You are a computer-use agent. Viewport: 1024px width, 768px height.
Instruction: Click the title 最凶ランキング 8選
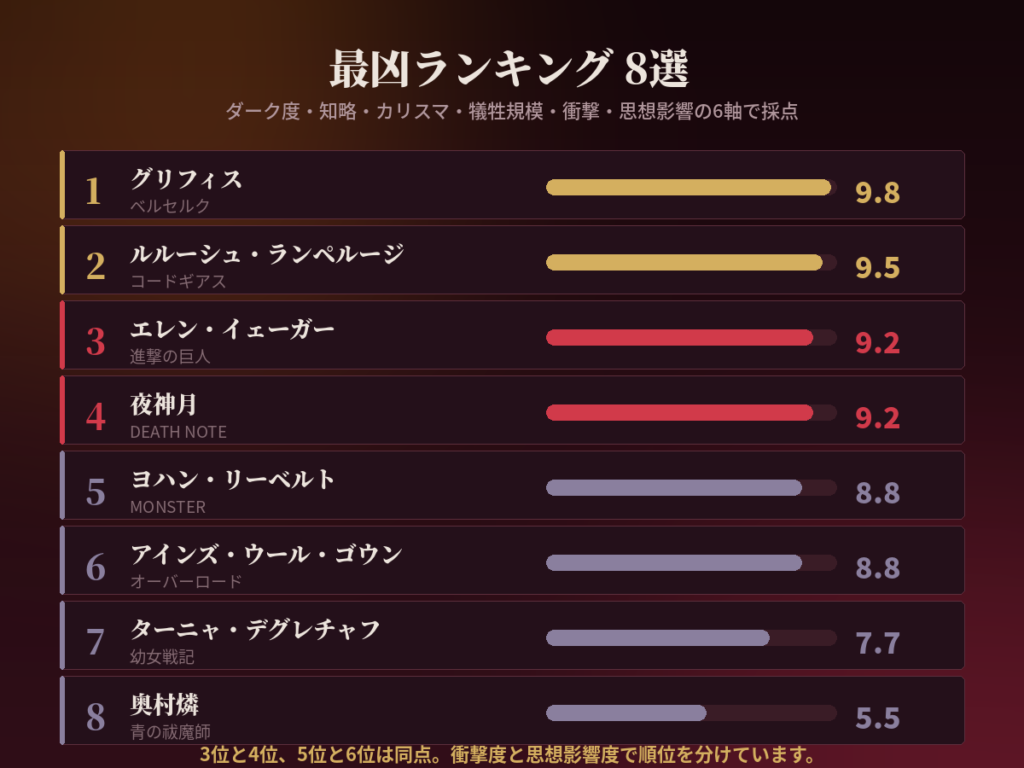coord(509,69)
